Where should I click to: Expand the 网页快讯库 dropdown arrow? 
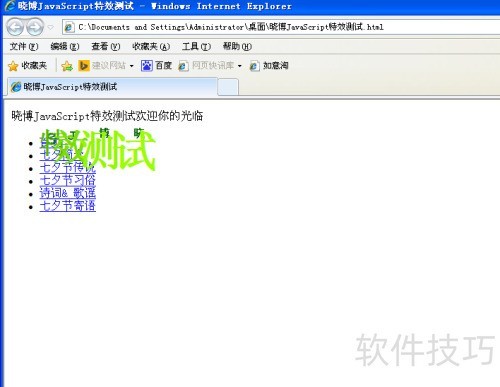(x=240, y=66)
